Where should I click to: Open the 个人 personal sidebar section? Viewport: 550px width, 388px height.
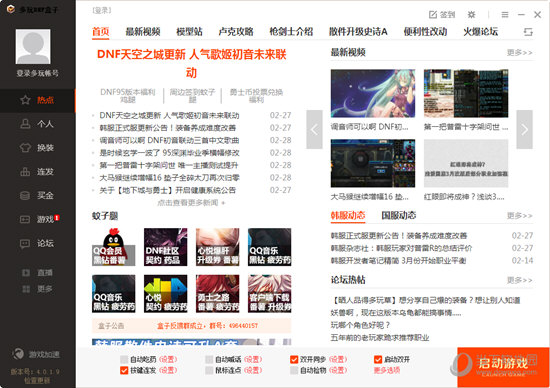(38, 124)
